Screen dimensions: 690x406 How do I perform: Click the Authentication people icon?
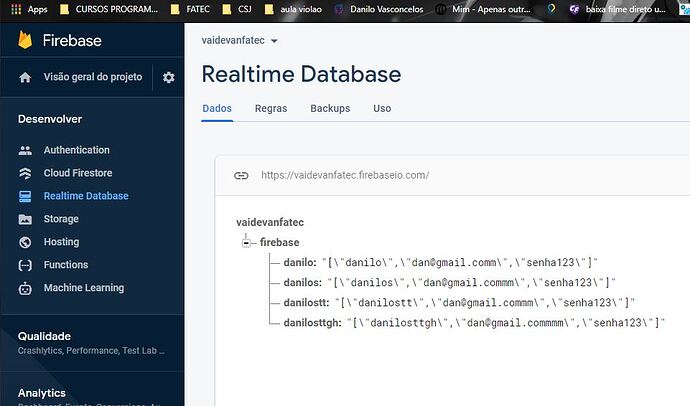pyautogui.click(x=26, y=150)
